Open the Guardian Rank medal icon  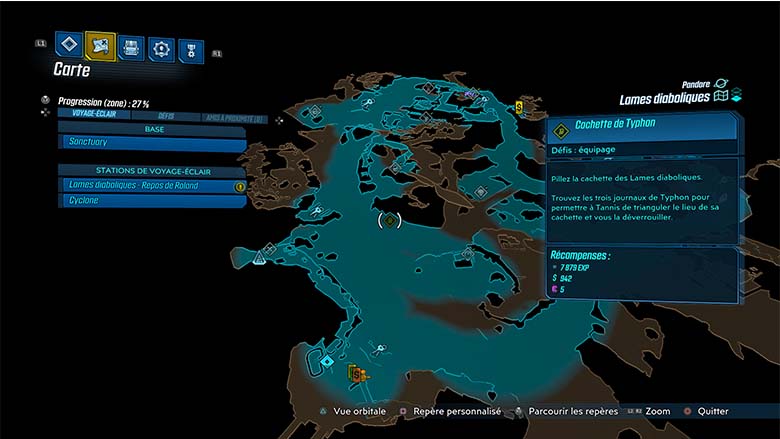(190, 50)
